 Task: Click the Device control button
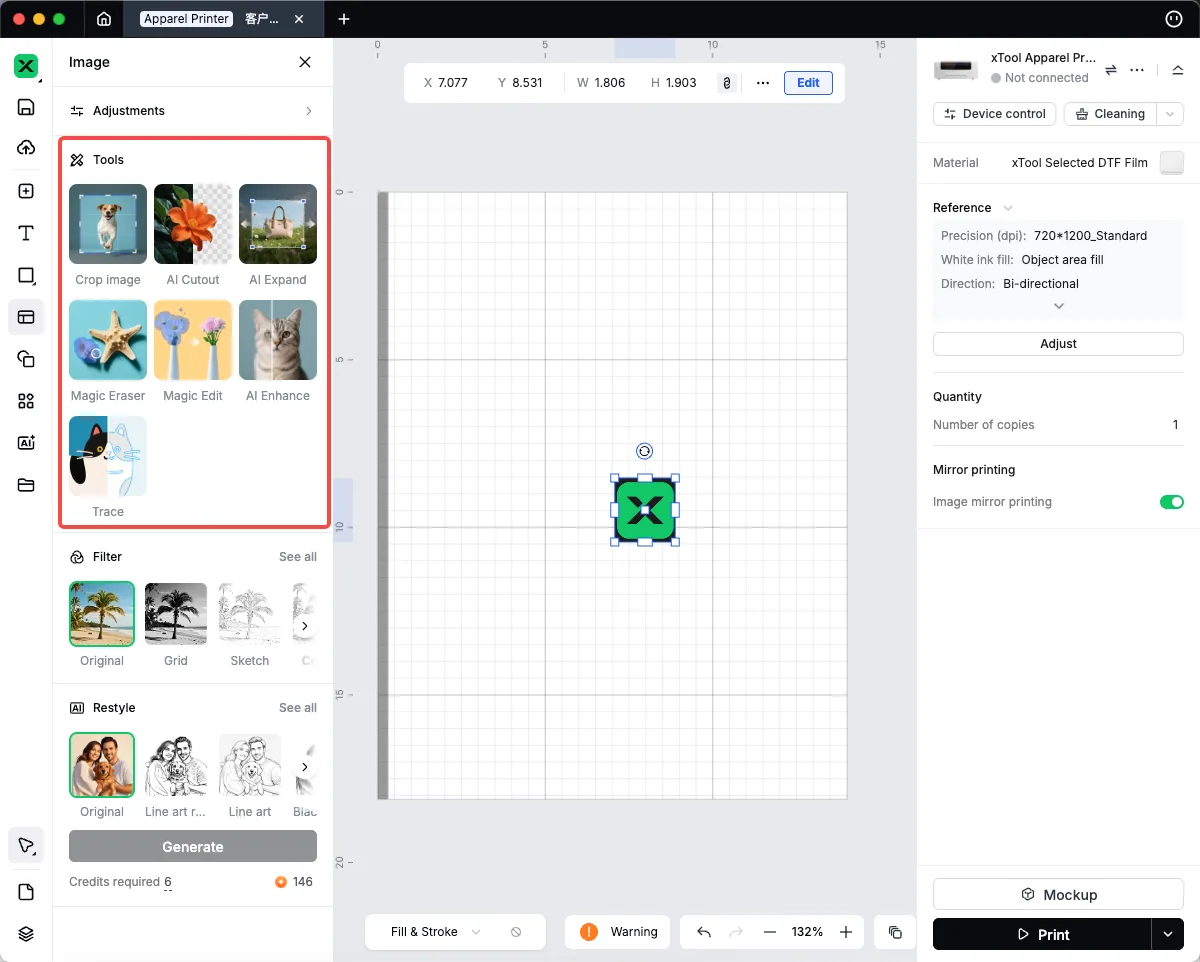coord(994,114)
